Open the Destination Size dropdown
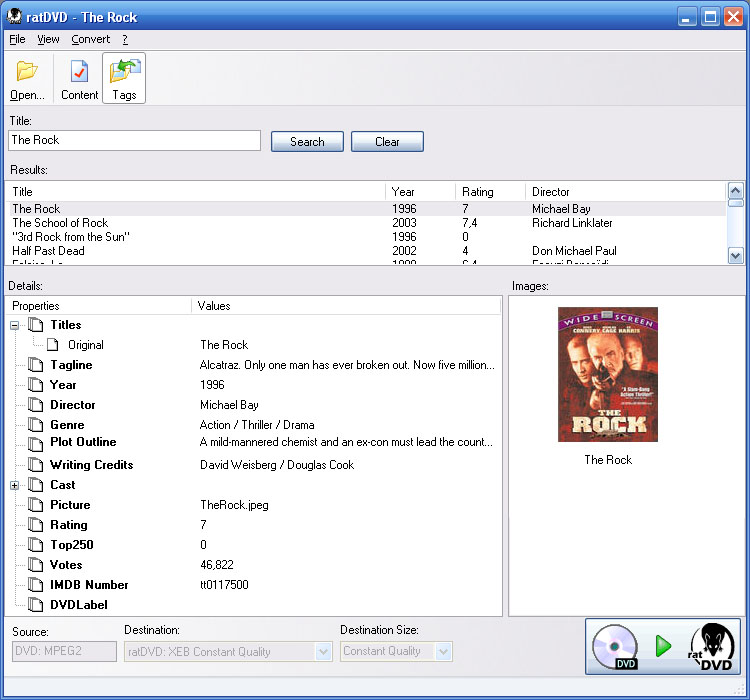The image size is (750, 700). [x=444, y=652]
